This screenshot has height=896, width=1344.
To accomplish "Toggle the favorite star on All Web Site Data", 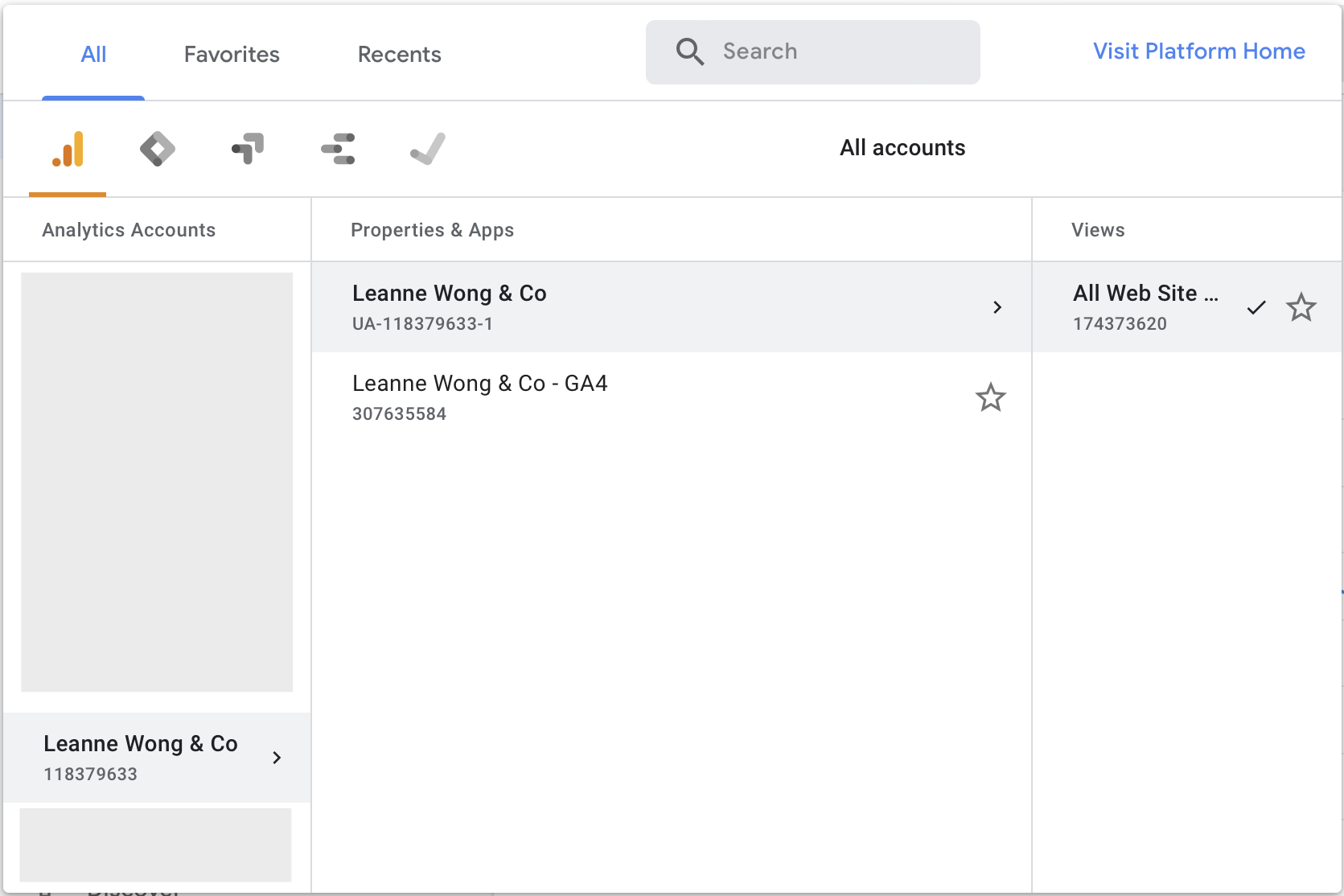I will point(1301,307).
